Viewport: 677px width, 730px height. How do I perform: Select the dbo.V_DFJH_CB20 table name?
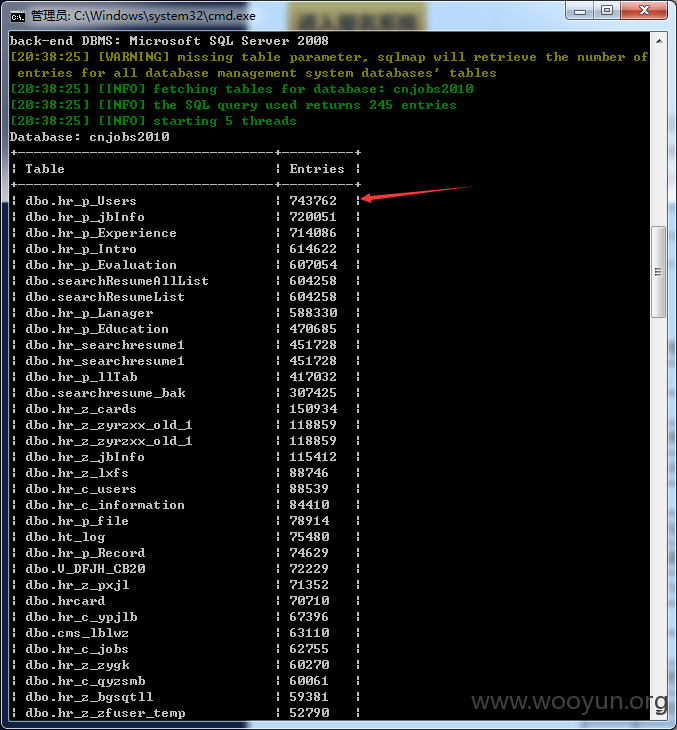tap(85, 569)
